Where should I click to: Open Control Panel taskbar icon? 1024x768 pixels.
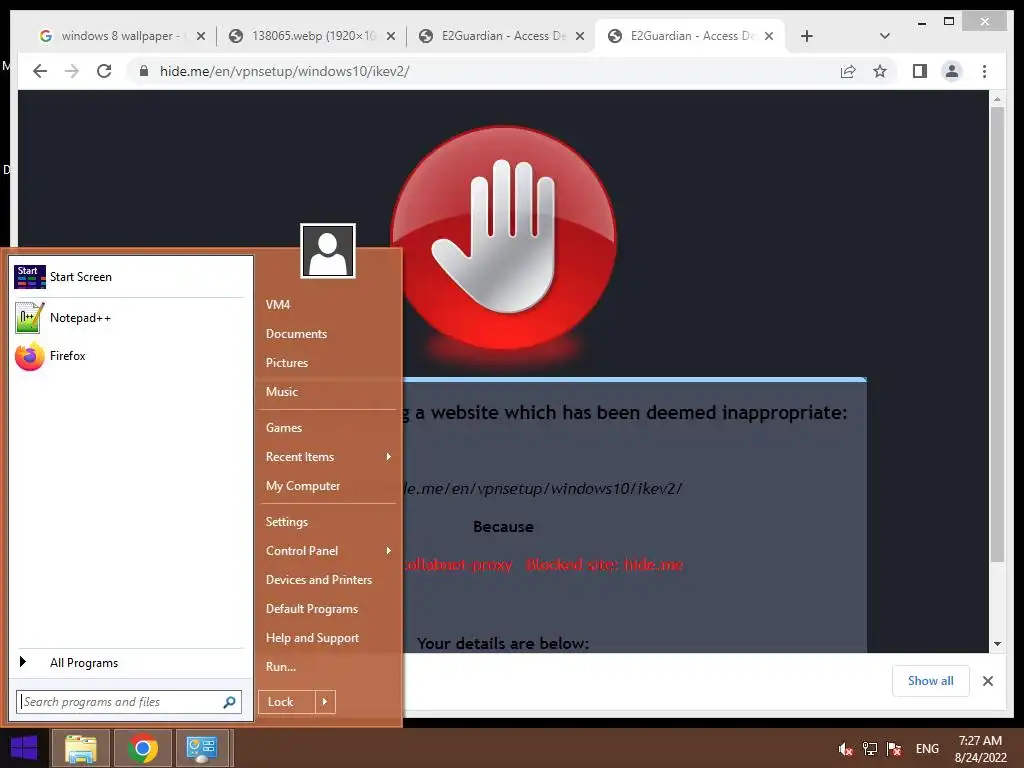pos(202,748)
